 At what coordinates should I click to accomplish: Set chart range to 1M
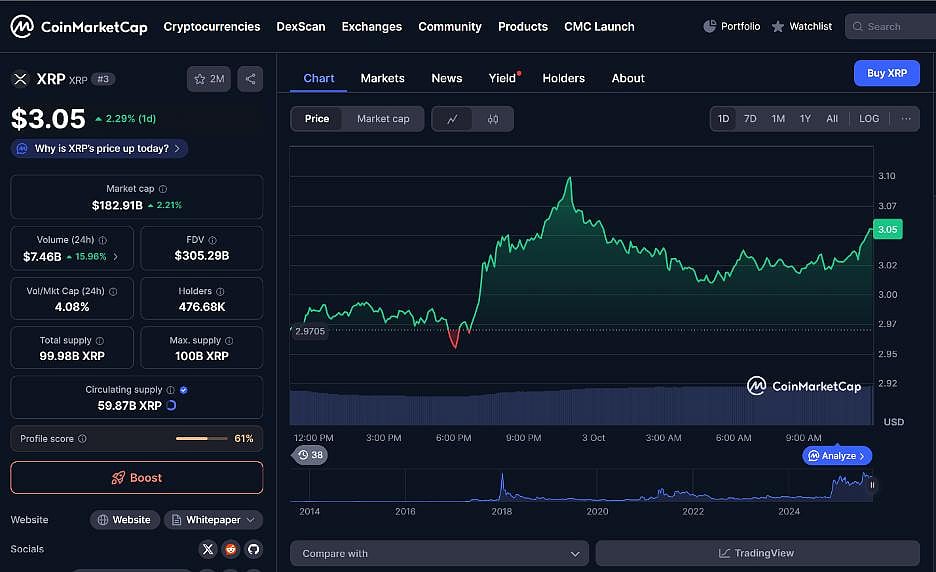778,119
